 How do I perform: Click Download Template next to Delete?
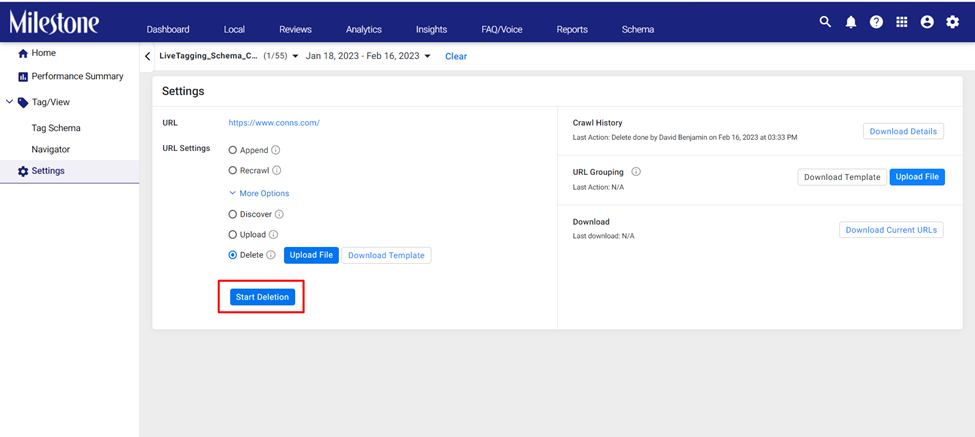tap(386, 255)
